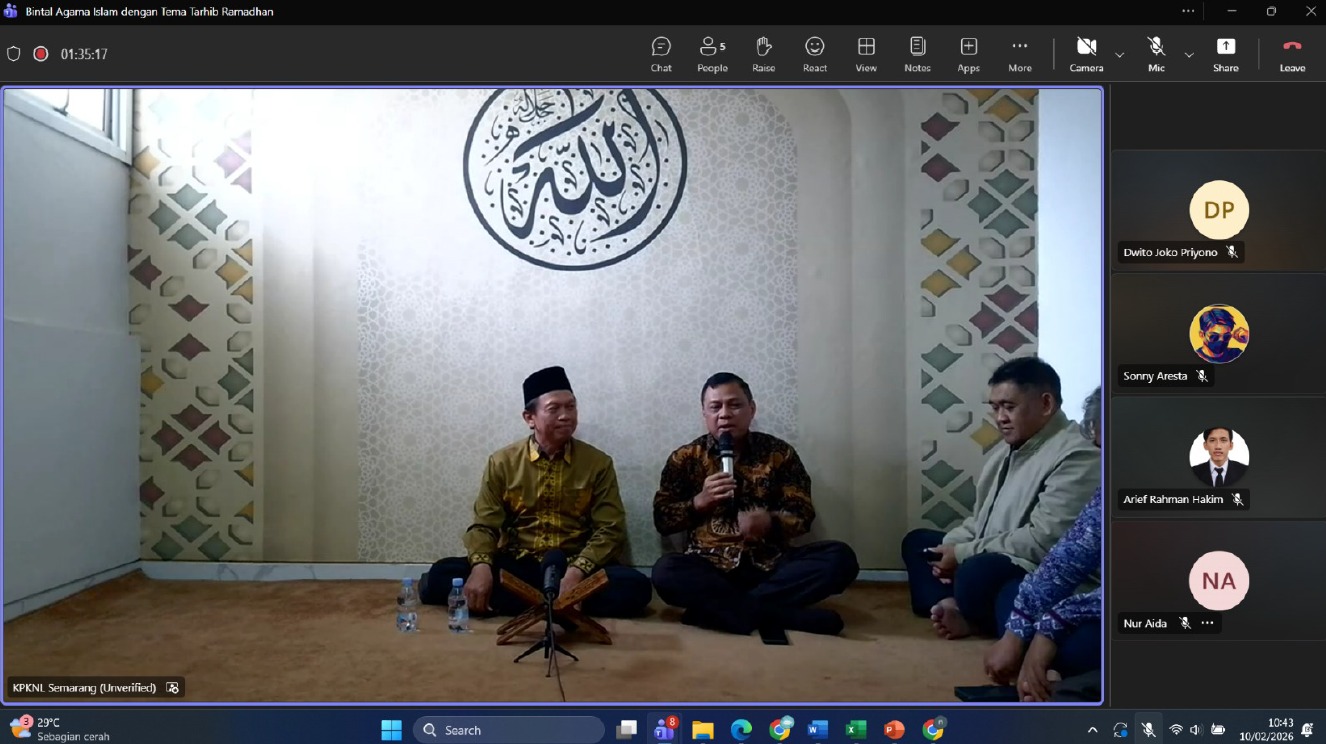Show hidden system tray icons
The width and height of the screenshot is (1326, 744).
[x=1092, y=730]
